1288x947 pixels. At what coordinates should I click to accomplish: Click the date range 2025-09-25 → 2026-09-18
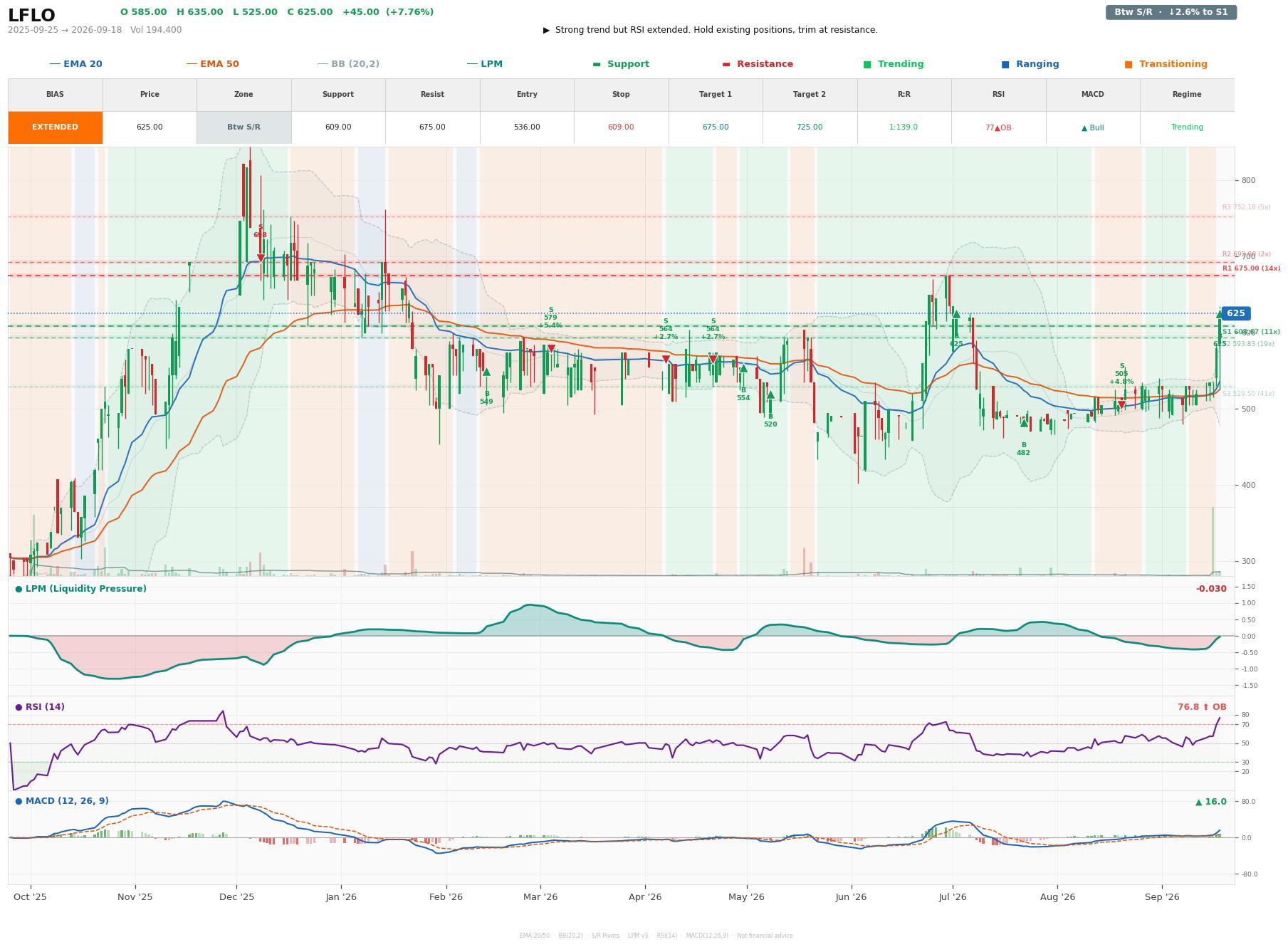pos(65,30)
